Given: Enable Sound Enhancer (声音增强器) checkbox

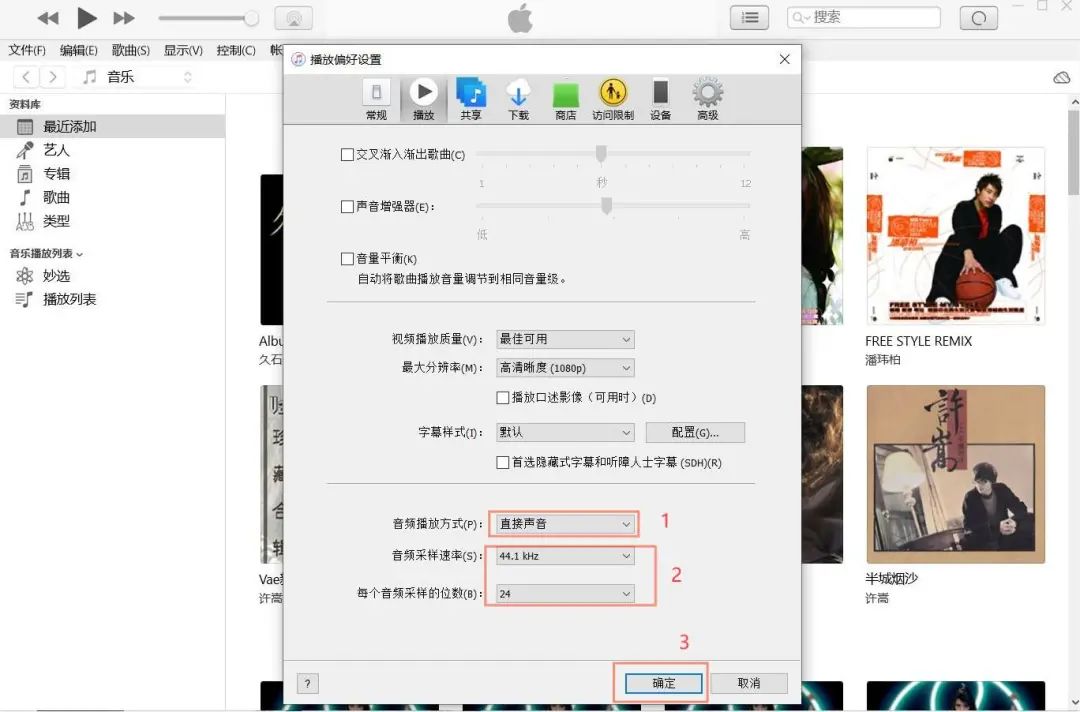Looking at the screenshot, I should pyautogui.click(x=347, y=207).
